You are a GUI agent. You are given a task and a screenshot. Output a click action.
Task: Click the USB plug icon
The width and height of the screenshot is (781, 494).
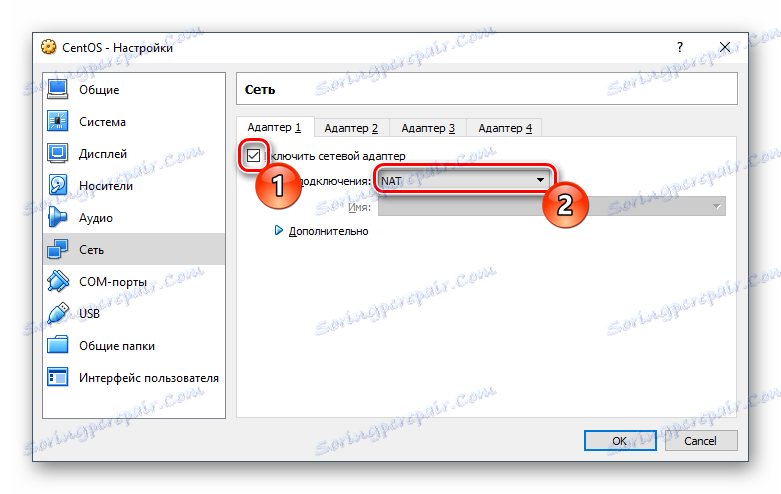point(58,313)
